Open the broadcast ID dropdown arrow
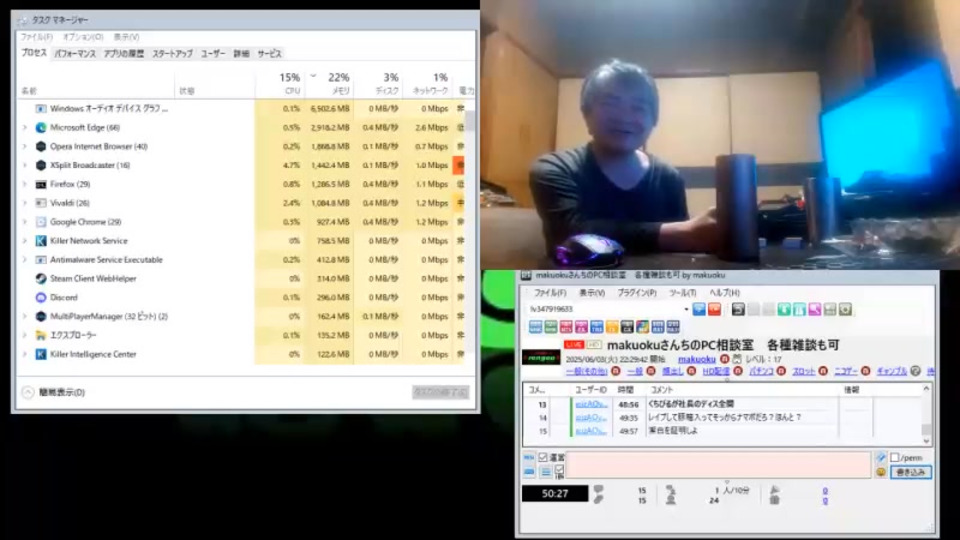 [x=686, y=309]
